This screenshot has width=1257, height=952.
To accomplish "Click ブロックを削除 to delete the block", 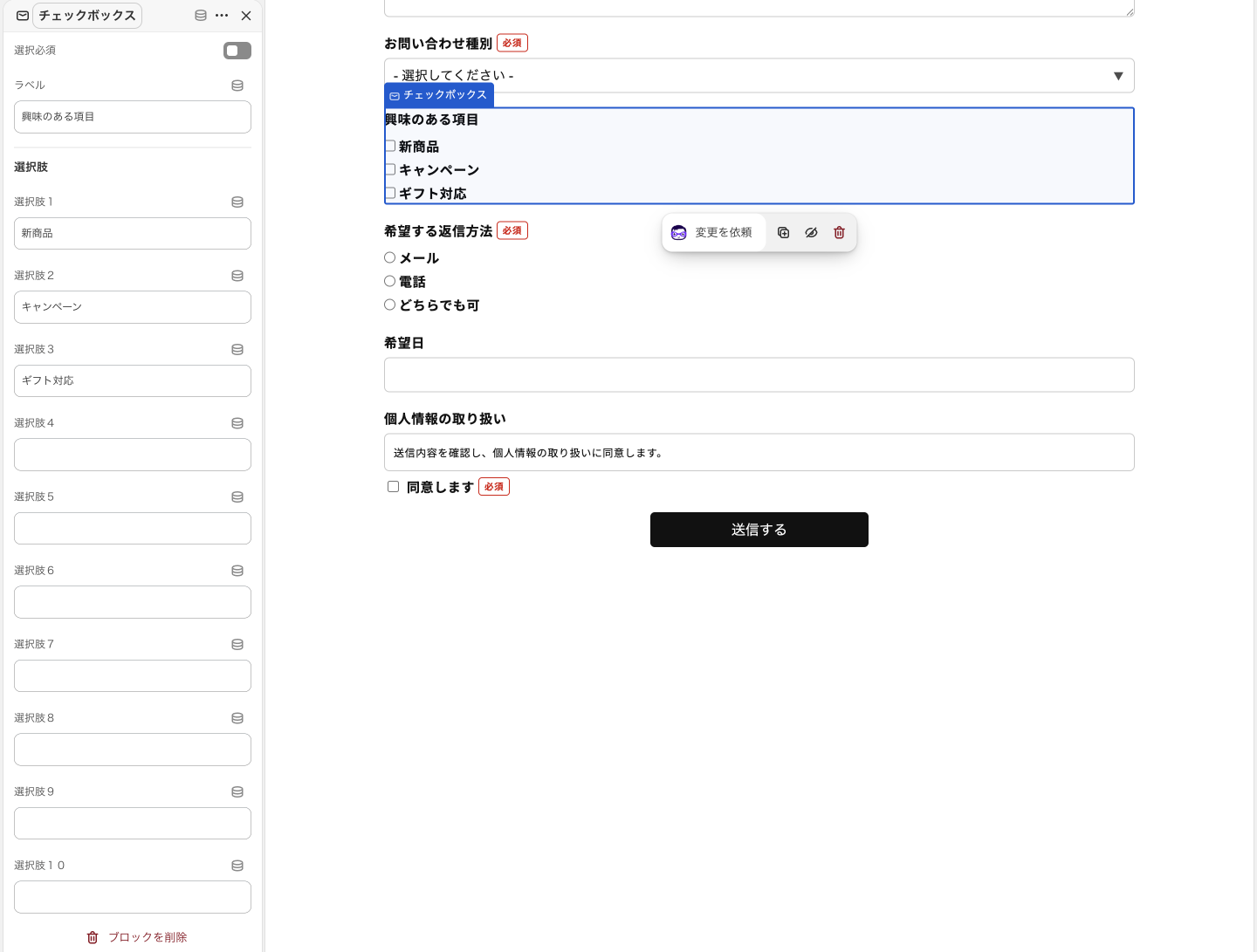I will point(137,937).
